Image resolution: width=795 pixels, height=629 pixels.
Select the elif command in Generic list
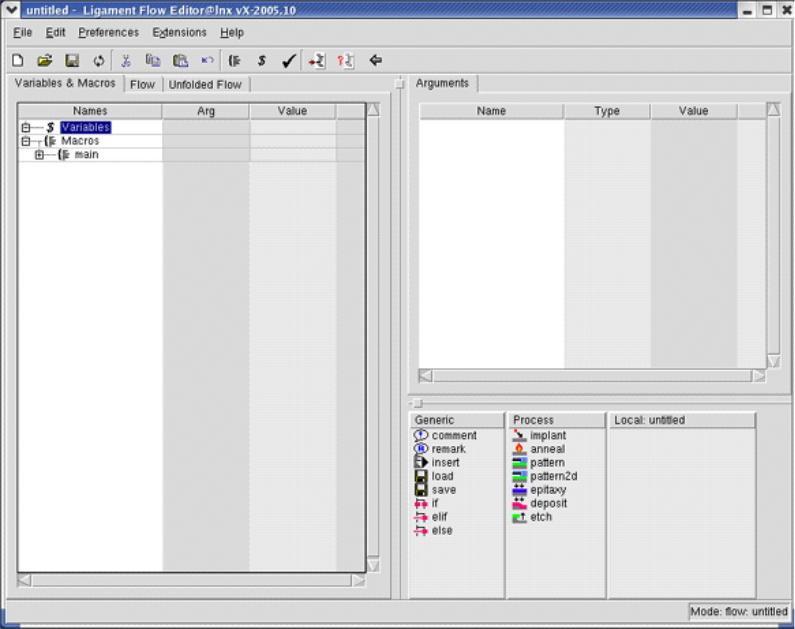tap(430, 517)
